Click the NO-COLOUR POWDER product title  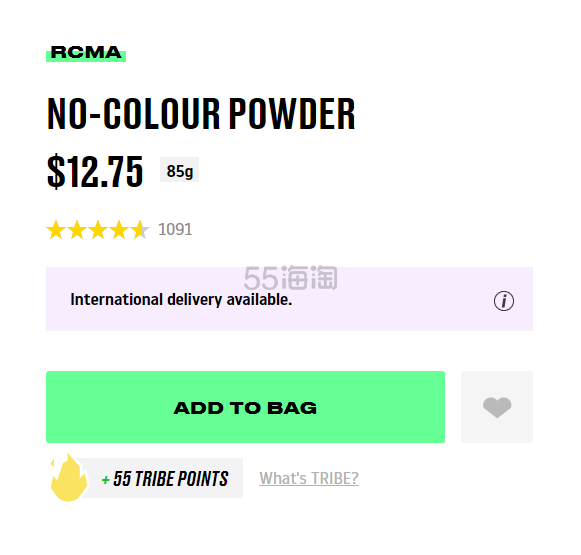coord(201,113)
